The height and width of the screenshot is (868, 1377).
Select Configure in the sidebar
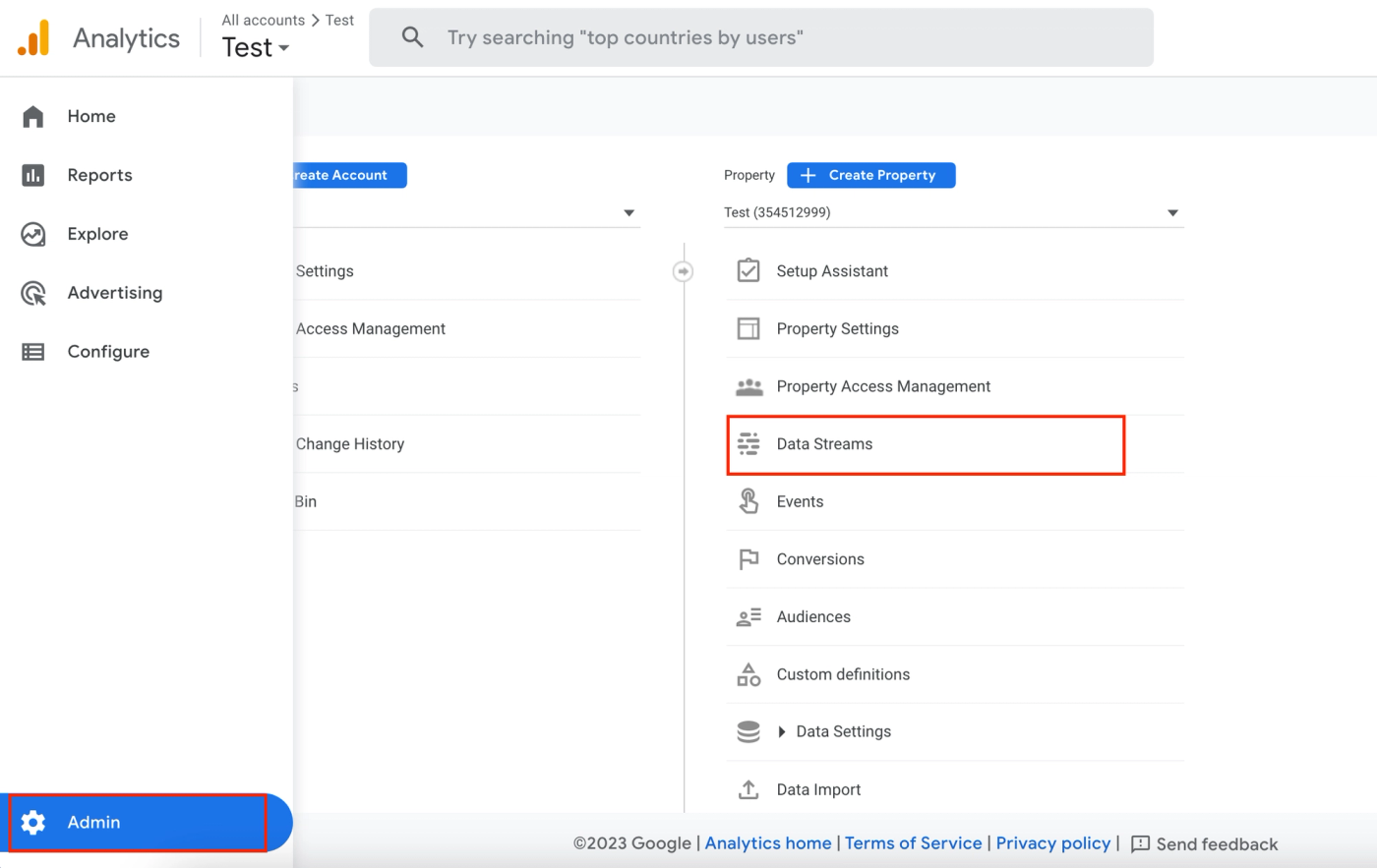tap(108, 352)
